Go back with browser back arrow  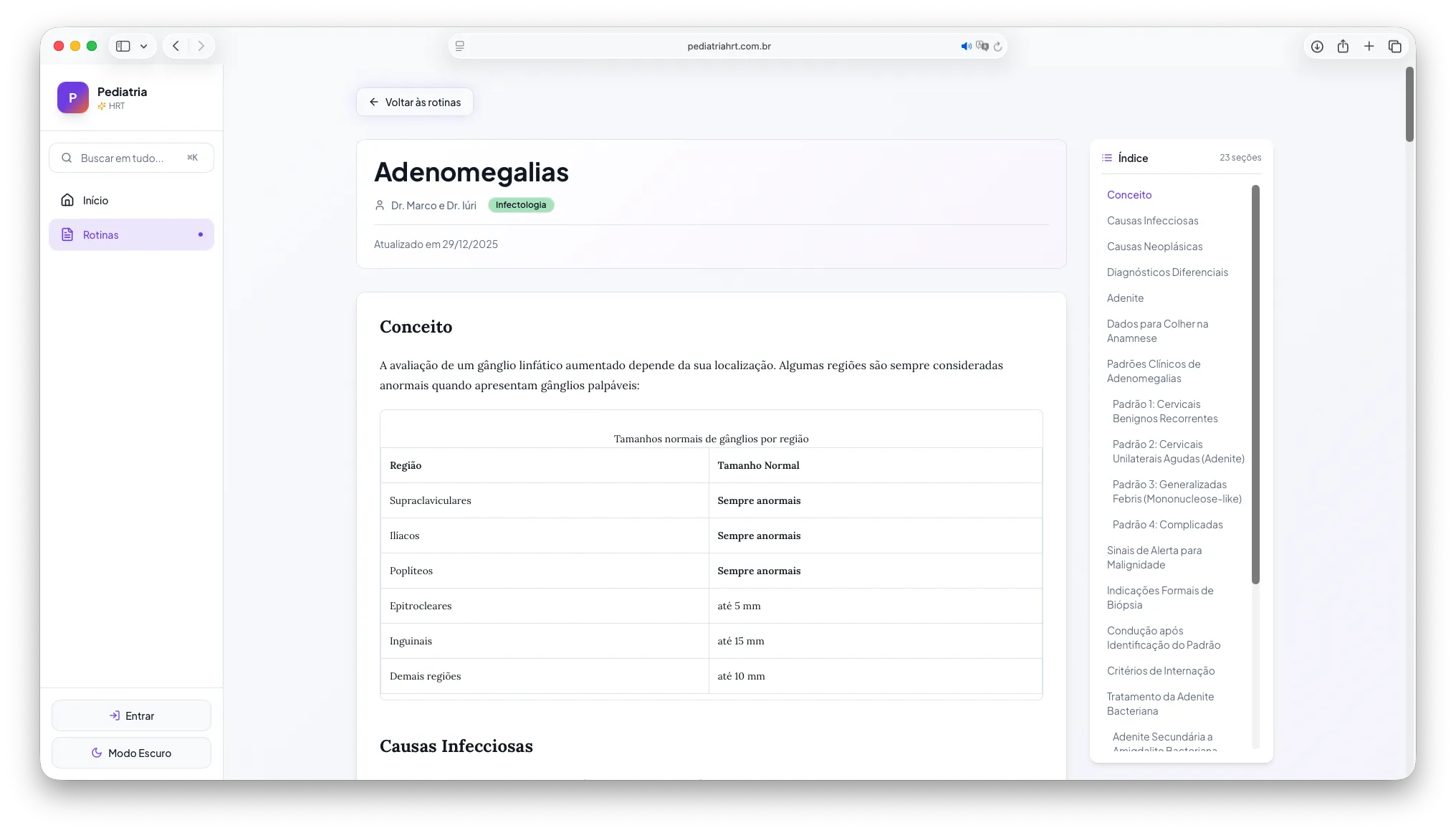pos(176,46)
